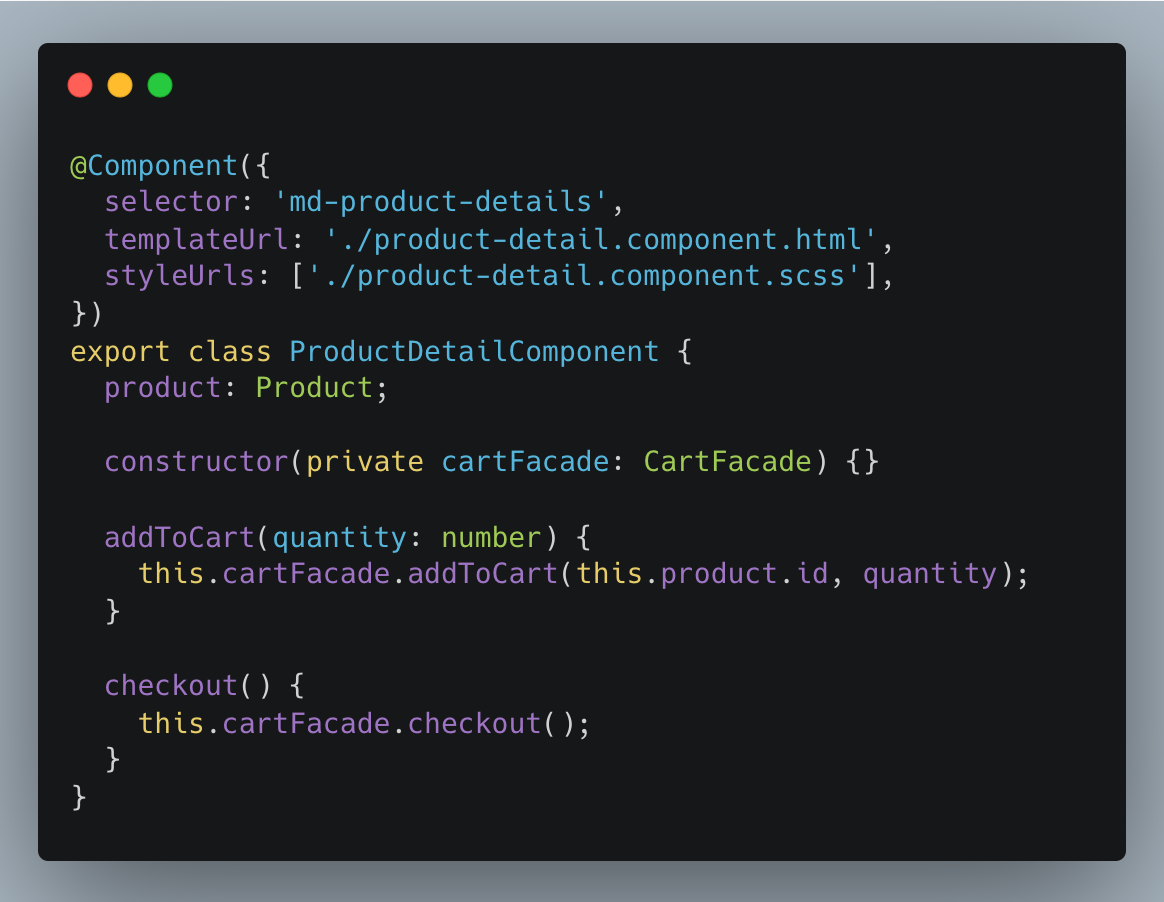Click the CartFacade type in constructor
This screenshot has height=902, width=1164.
[727, 462]
